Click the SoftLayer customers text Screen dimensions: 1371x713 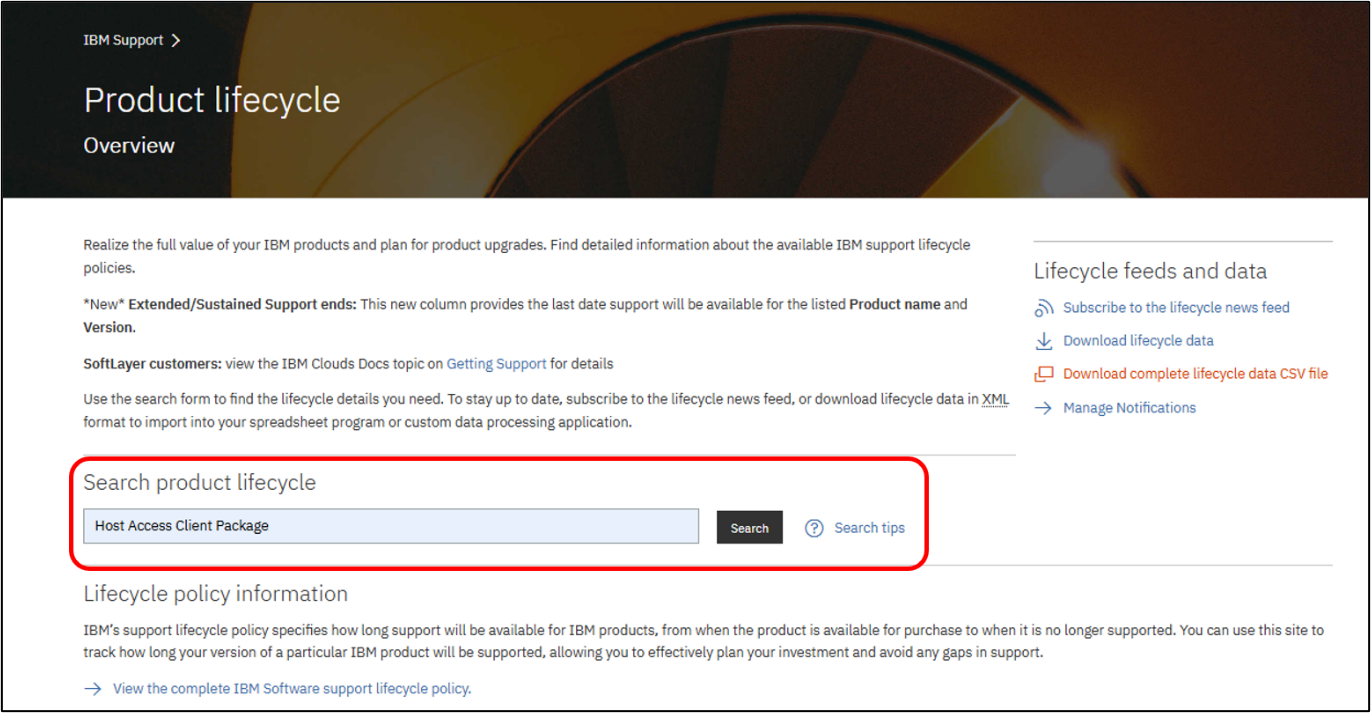click(152, 364)
